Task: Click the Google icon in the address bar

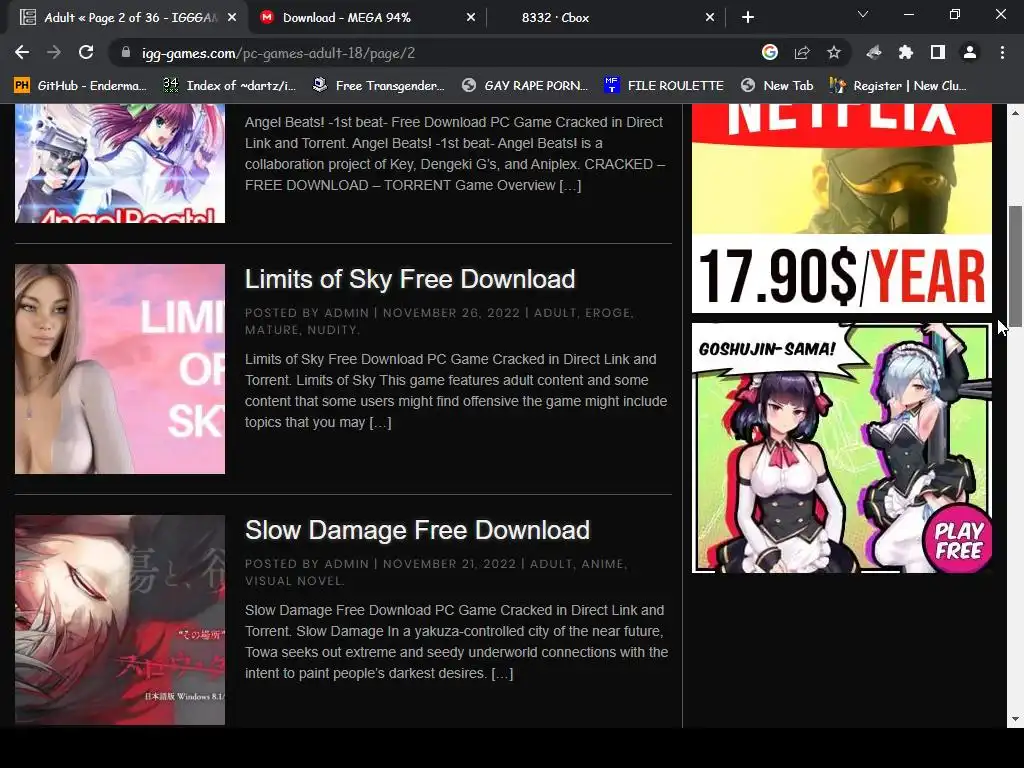Action: [770, 53]
